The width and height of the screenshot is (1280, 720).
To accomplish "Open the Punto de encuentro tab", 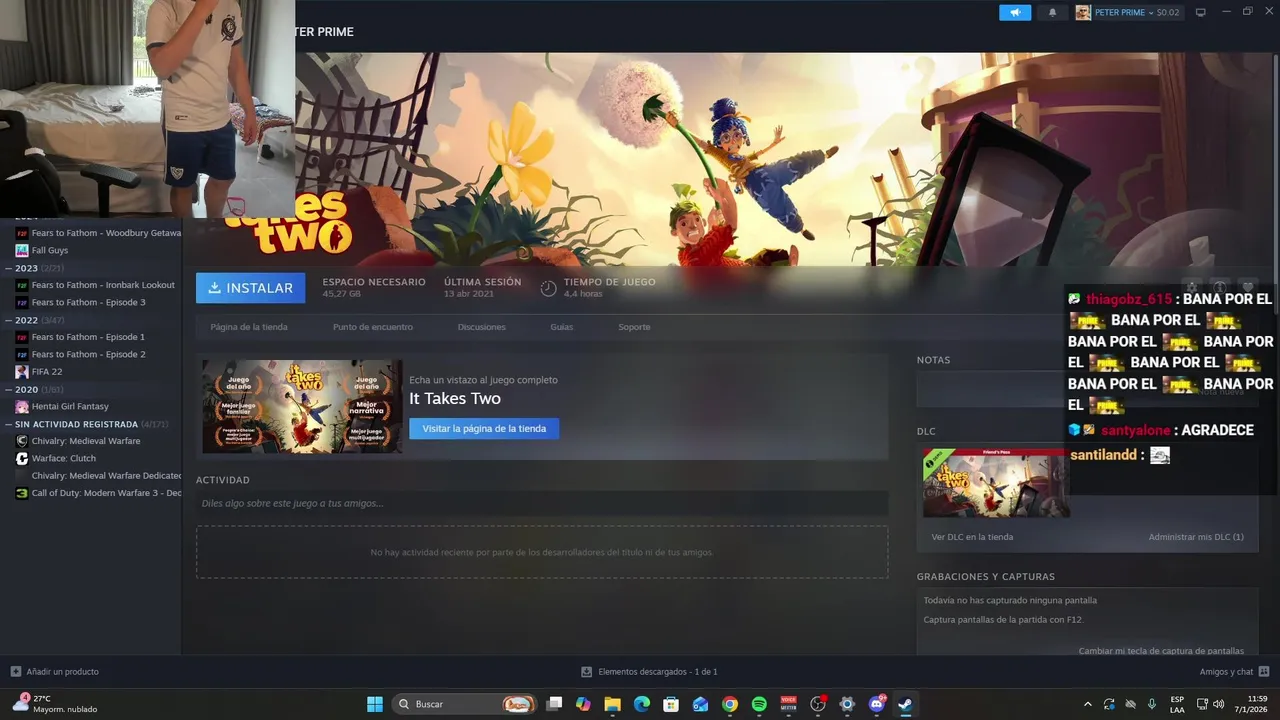I will pyautogui.click(x=373, y=327).
